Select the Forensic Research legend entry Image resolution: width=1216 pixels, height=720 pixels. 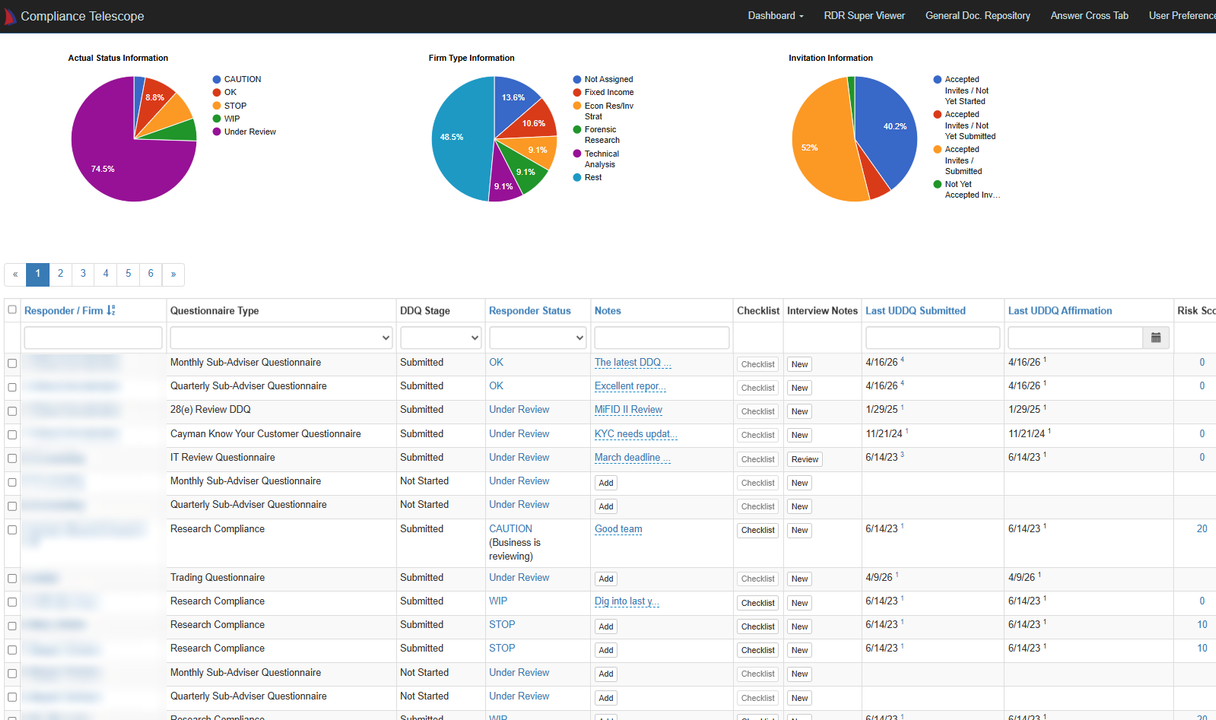(x=596, y=135)
